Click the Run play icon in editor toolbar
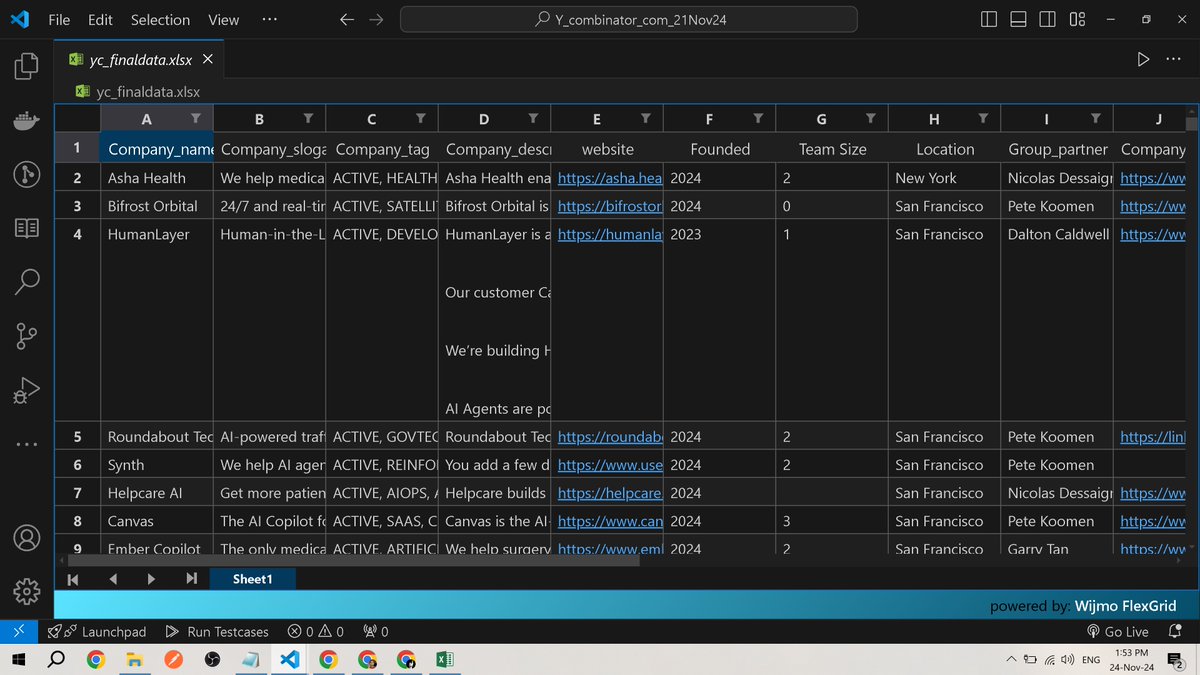The width and height of the screenshot is (1200, 675). tap(1143, 59)
